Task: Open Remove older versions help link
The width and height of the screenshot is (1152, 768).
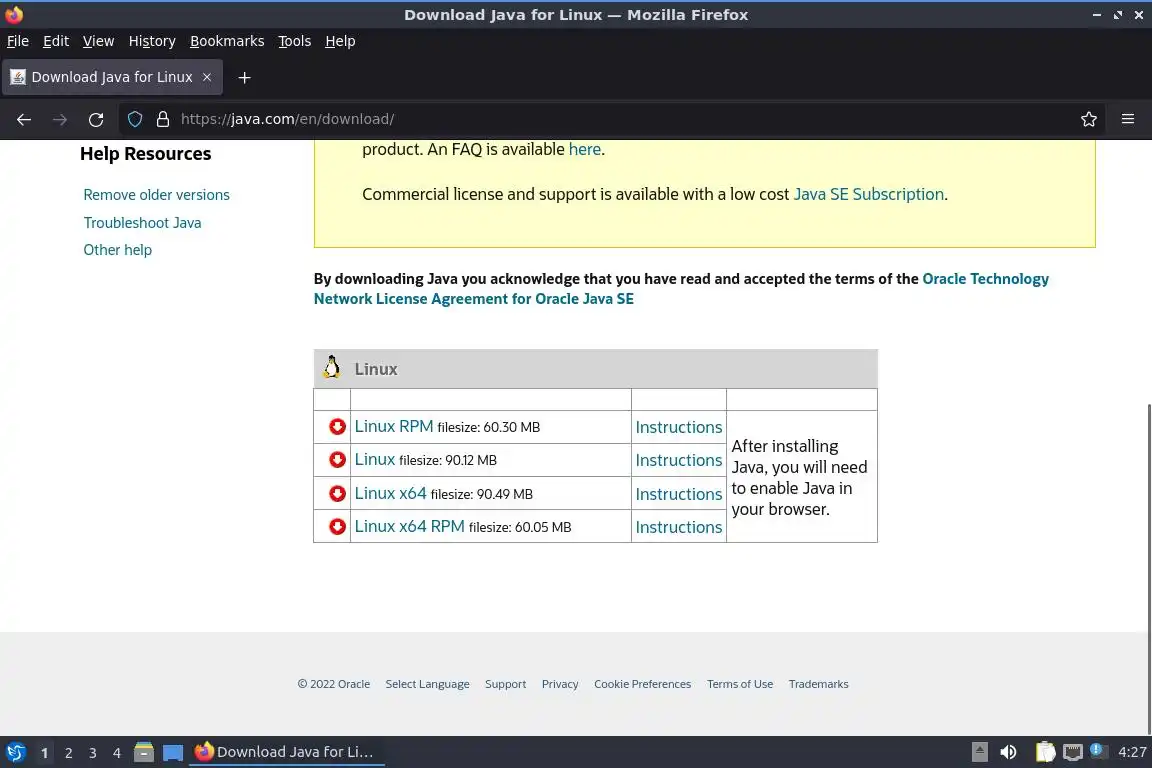Action: click(x=156, y=195)
